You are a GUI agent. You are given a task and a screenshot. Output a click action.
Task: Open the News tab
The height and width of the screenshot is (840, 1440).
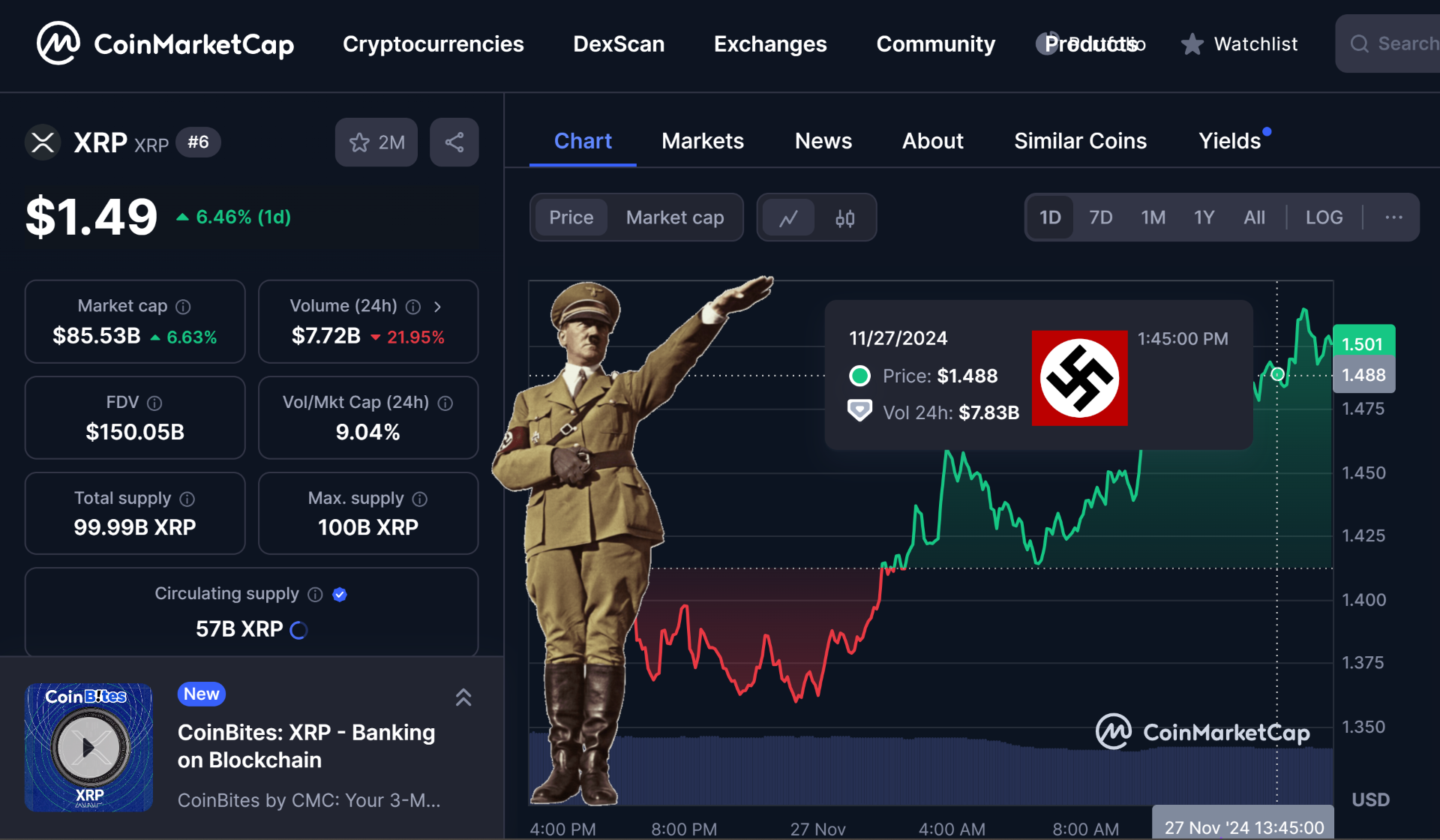(823, 141)
